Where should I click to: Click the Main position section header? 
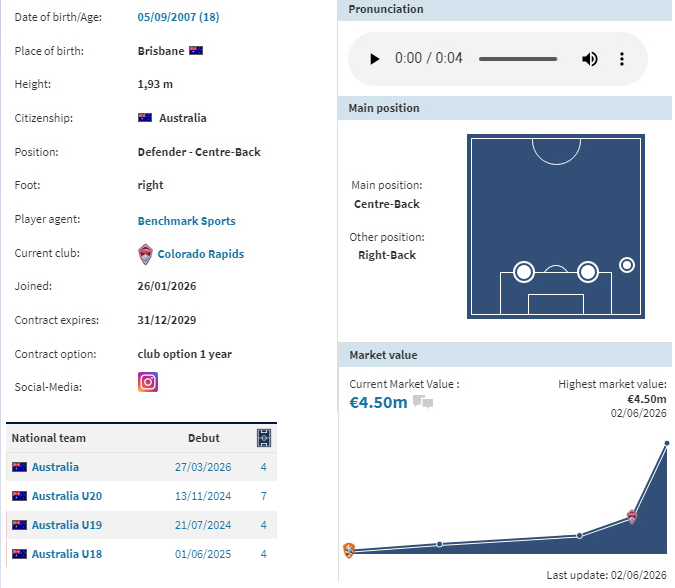(x=505, y=108)
